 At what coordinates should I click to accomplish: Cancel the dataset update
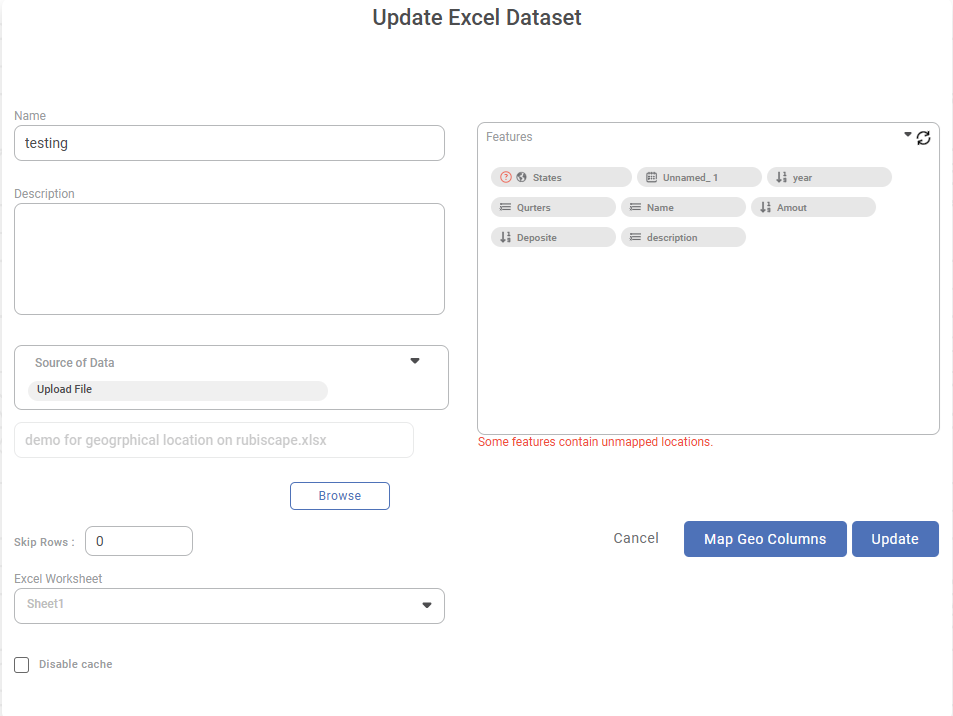(x=636, y=539)
